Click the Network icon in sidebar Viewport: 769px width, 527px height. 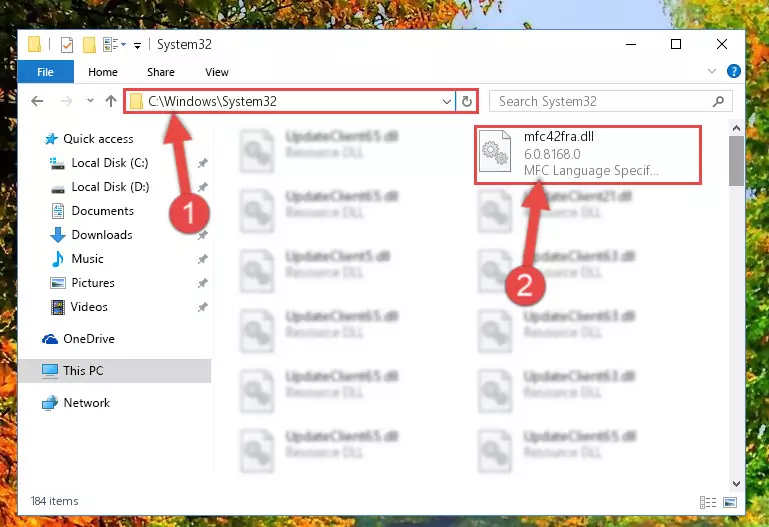click(50, 403)
